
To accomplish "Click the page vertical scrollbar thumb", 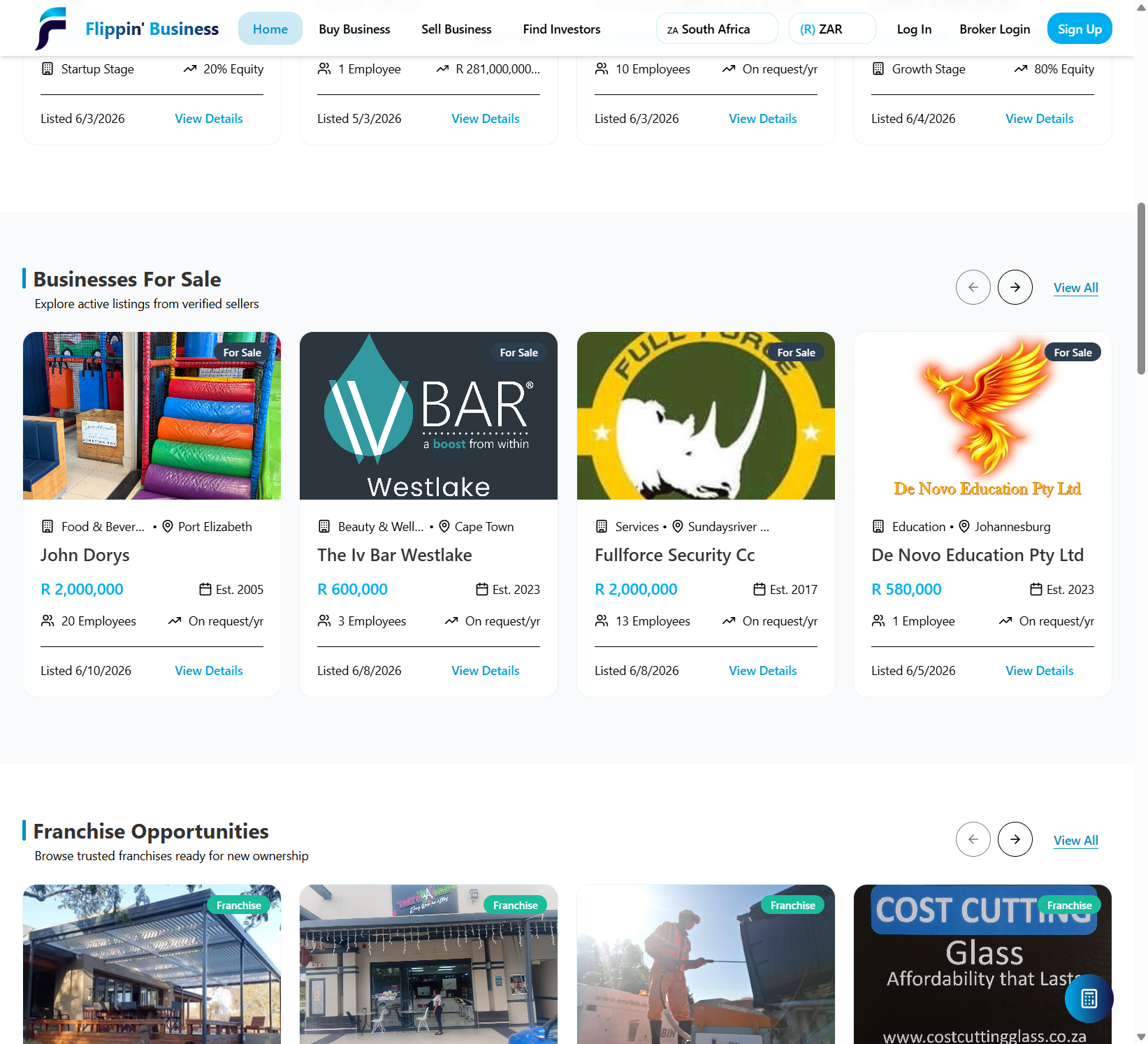I will pyautogui.click(x=1141, y=289).
